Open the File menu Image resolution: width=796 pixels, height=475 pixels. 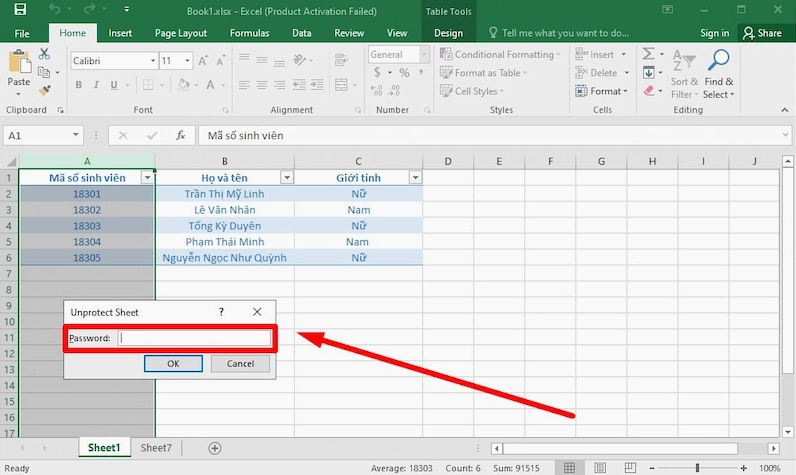(x=22, y=33)
